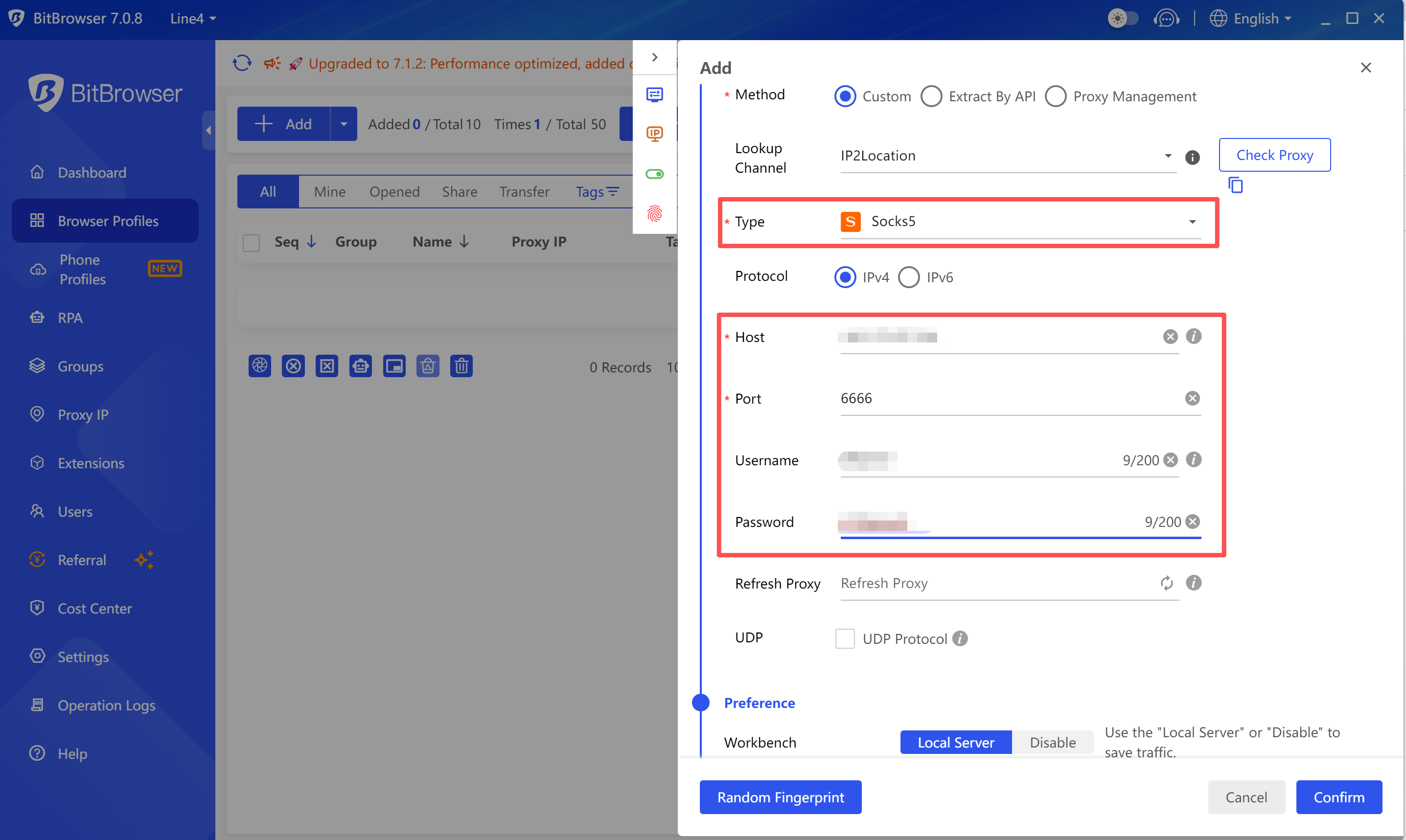The width and height of the screenshot is (1406, 840).
Task: Click the copy icon below Check Proxy
Action: 1235,185
